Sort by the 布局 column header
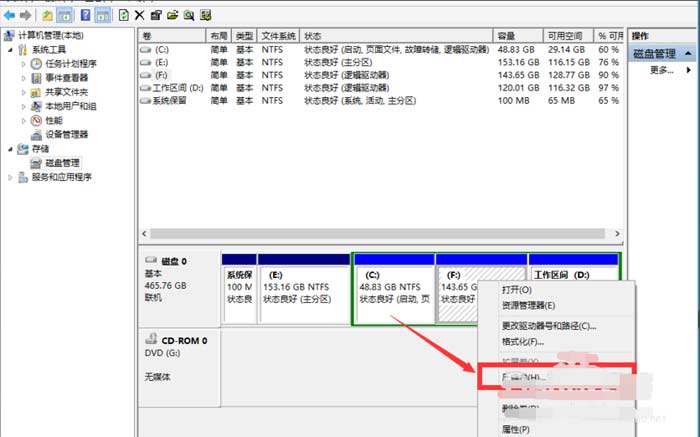The image size is (700, 437). 219,36
